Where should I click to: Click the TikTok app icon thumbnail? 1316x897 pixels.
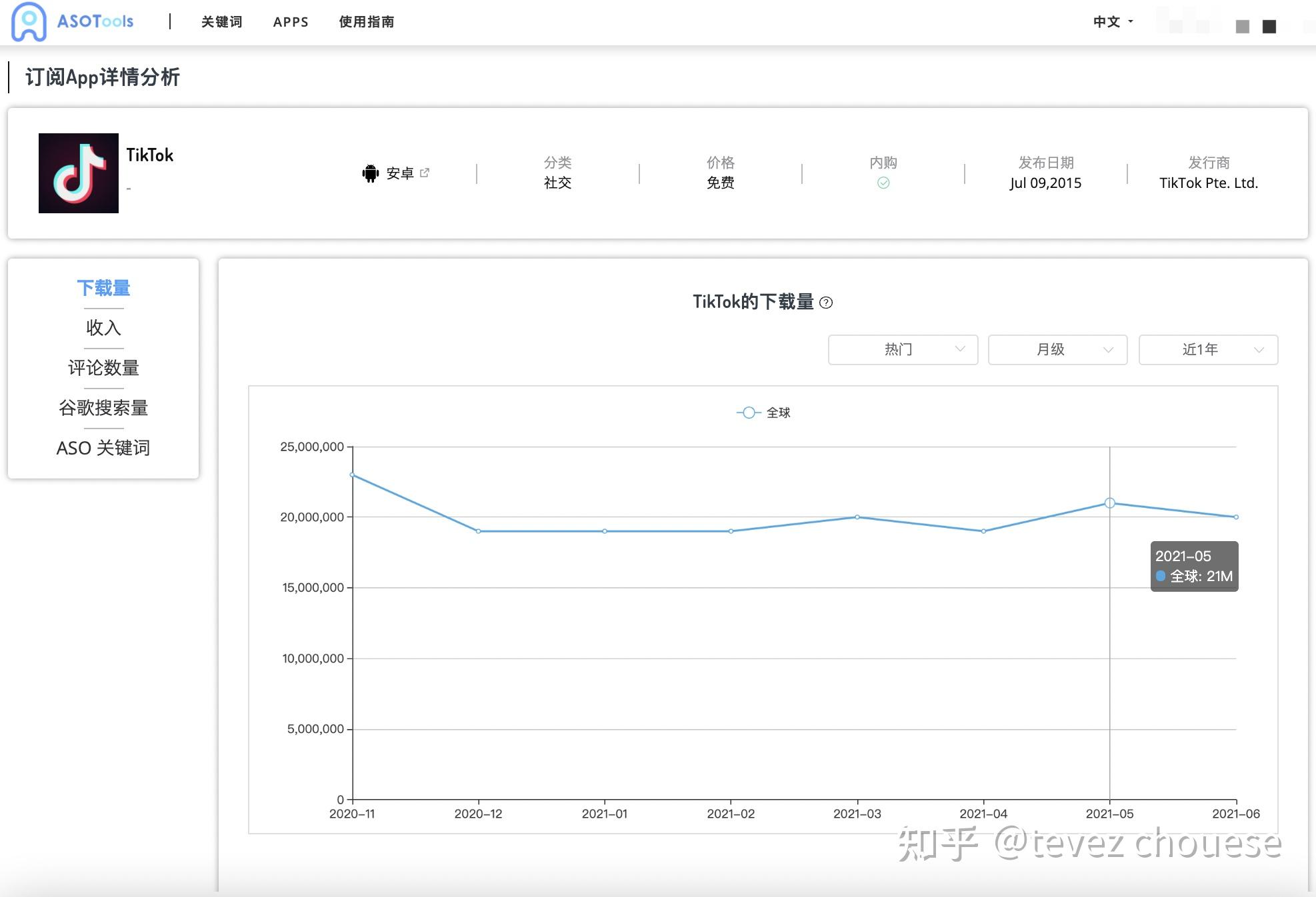coord(79,173)
